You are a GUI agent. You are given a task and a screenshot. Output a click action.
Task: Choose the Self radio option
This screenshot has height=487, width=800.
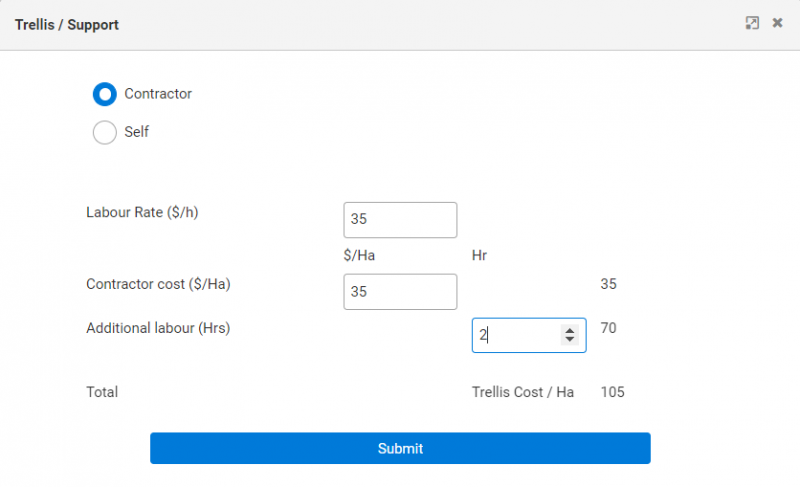105,132
